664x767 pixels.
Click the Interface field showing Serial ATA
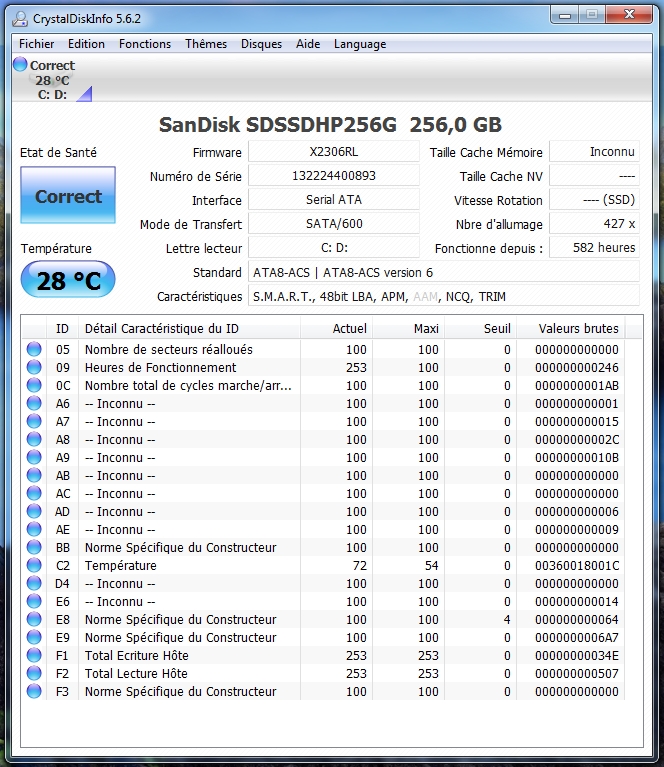coord(334,200)
